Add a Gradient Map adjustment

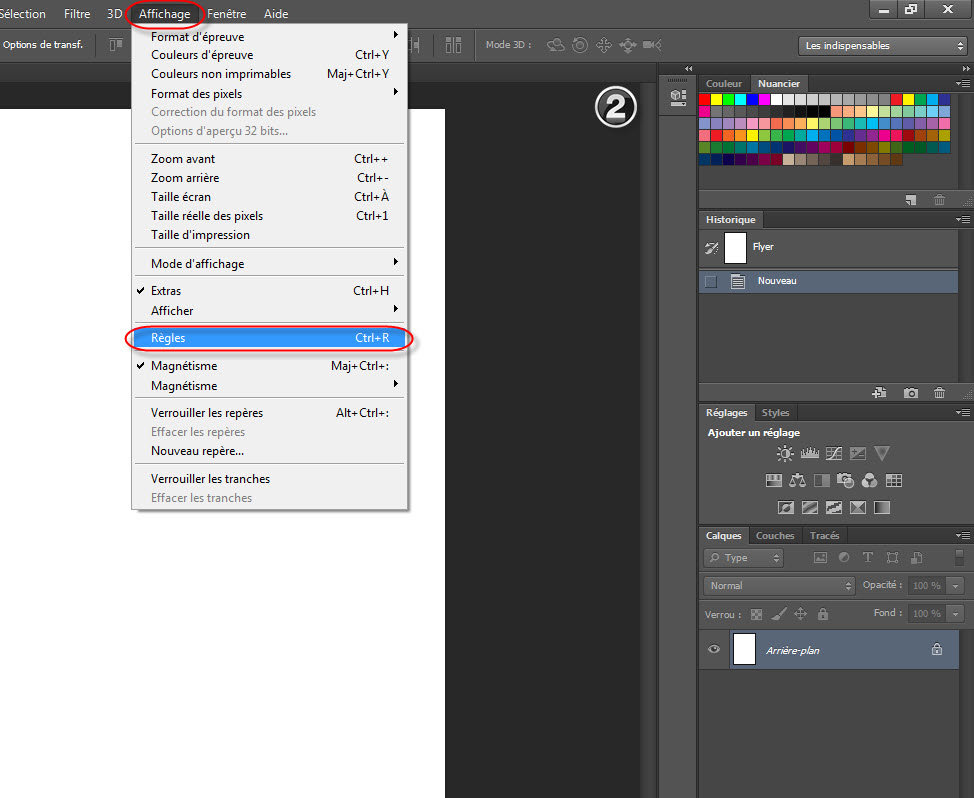click(x=882, y=507)
